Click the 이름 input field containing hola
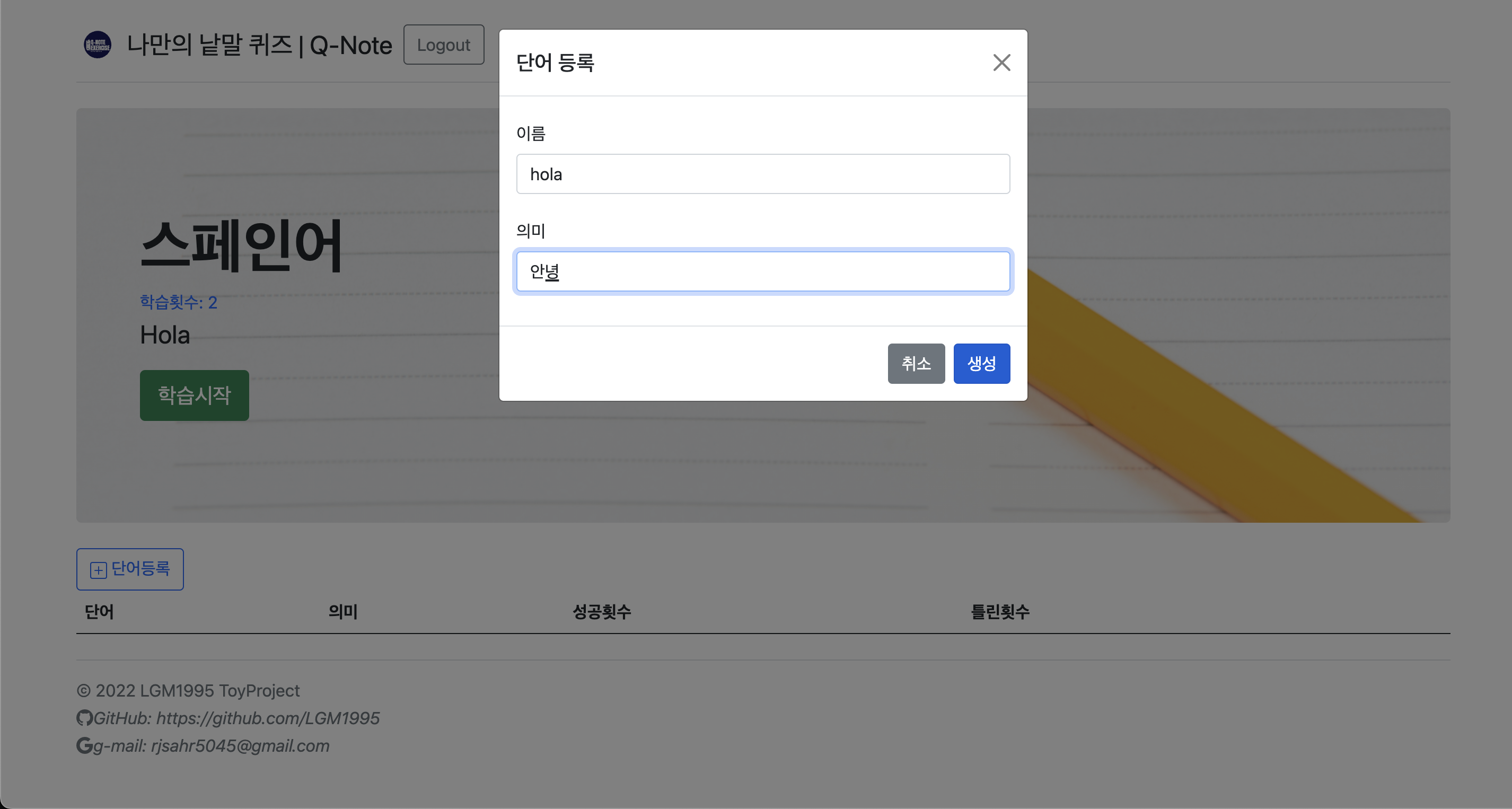 [763, 174]
